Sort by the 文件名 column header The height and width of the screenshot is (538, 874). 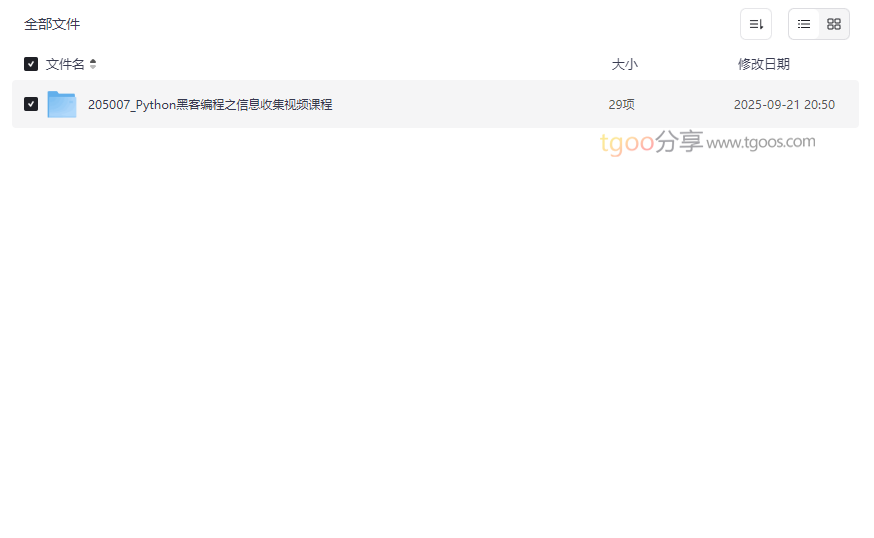(x=65, y=64)
